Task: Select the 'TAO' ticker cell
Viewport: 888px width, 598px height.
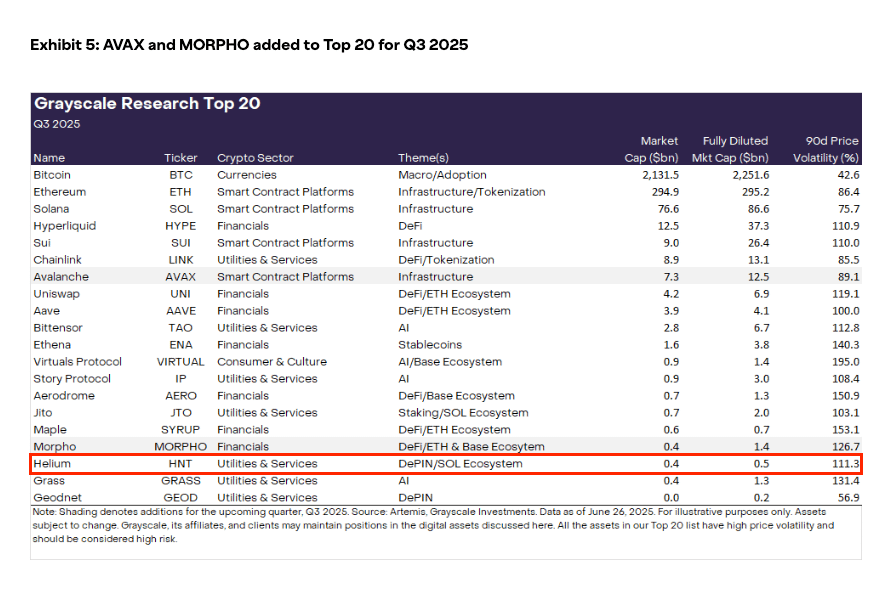Action: click(x=181, y=328)
